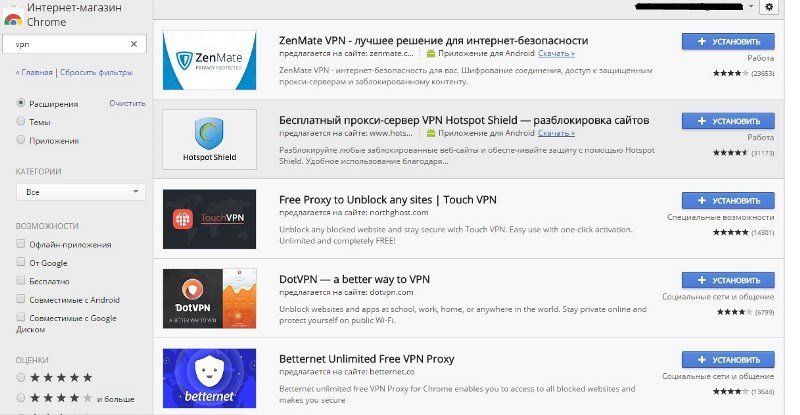Select the Приложения radio button
The image size is (800, 415).
tap(20, 140)
